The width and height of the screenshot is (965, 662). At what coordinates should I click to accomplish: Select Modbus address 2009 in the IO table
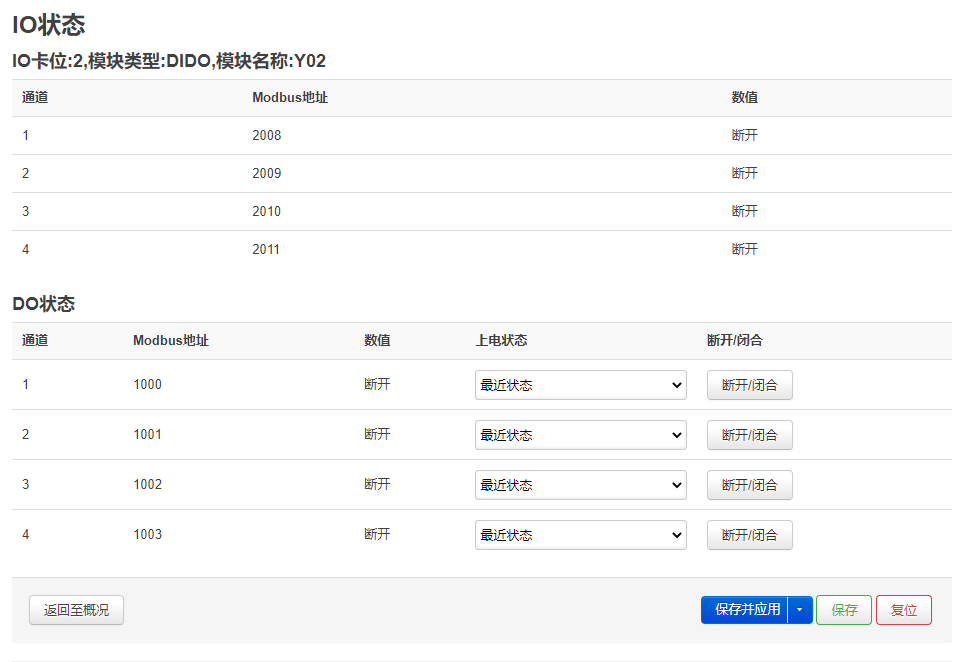click(x=266, y=173)
